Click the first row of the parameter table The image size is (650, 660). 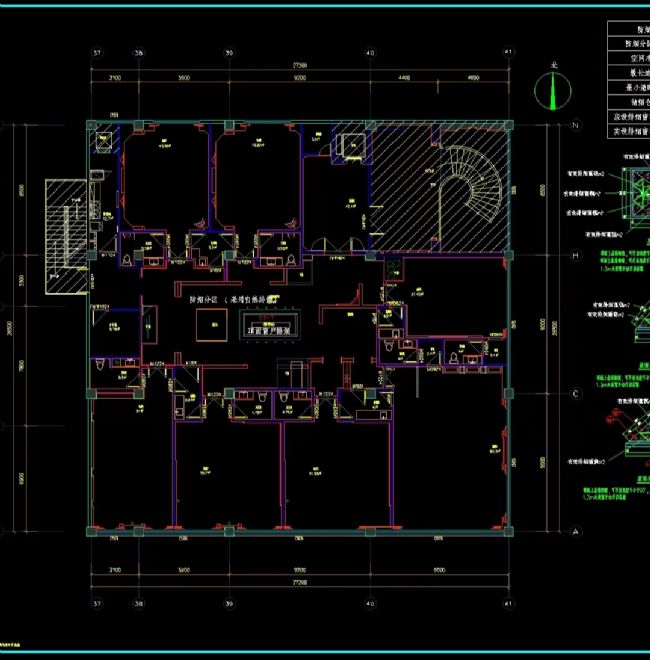628,31
